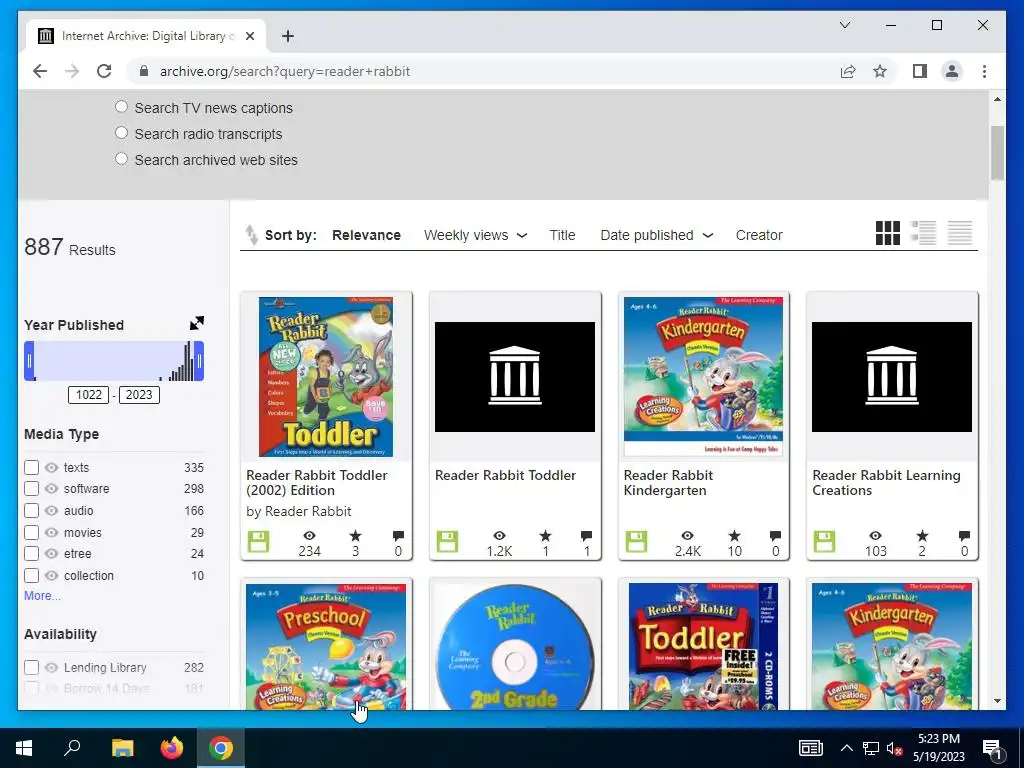Toggle the sort direction arrows
This screenshot has height=768, width=1024.
[x=251, y=235]
